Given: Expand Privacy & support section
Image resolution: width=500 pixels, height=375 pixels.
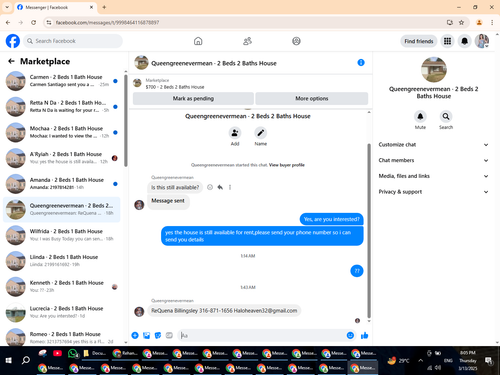Looking at the screenshot, I should coord(433,192).
